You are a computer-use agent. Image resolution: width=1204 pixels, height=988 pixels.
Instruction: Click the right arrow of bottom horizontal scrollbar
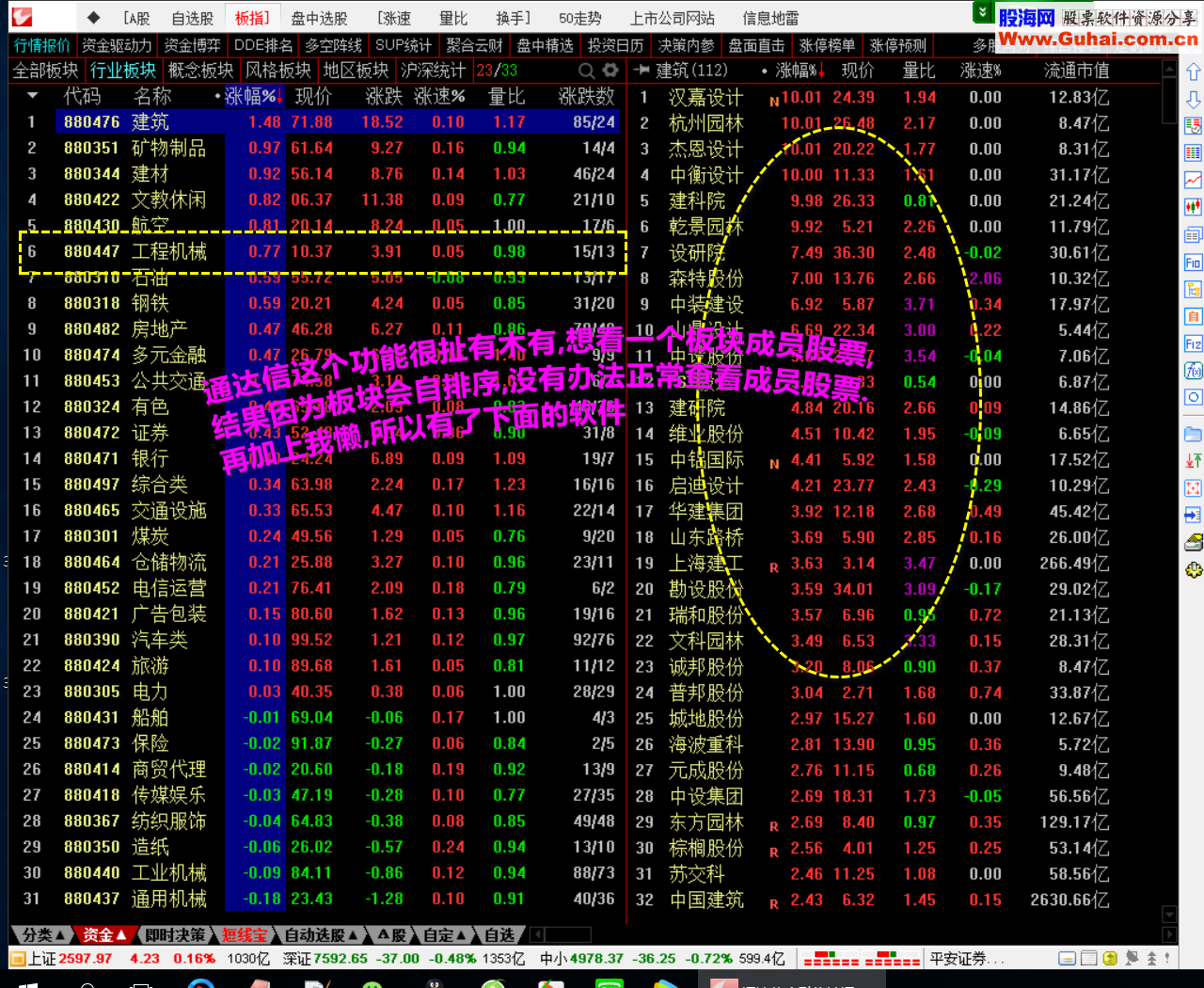[1170, 935]
